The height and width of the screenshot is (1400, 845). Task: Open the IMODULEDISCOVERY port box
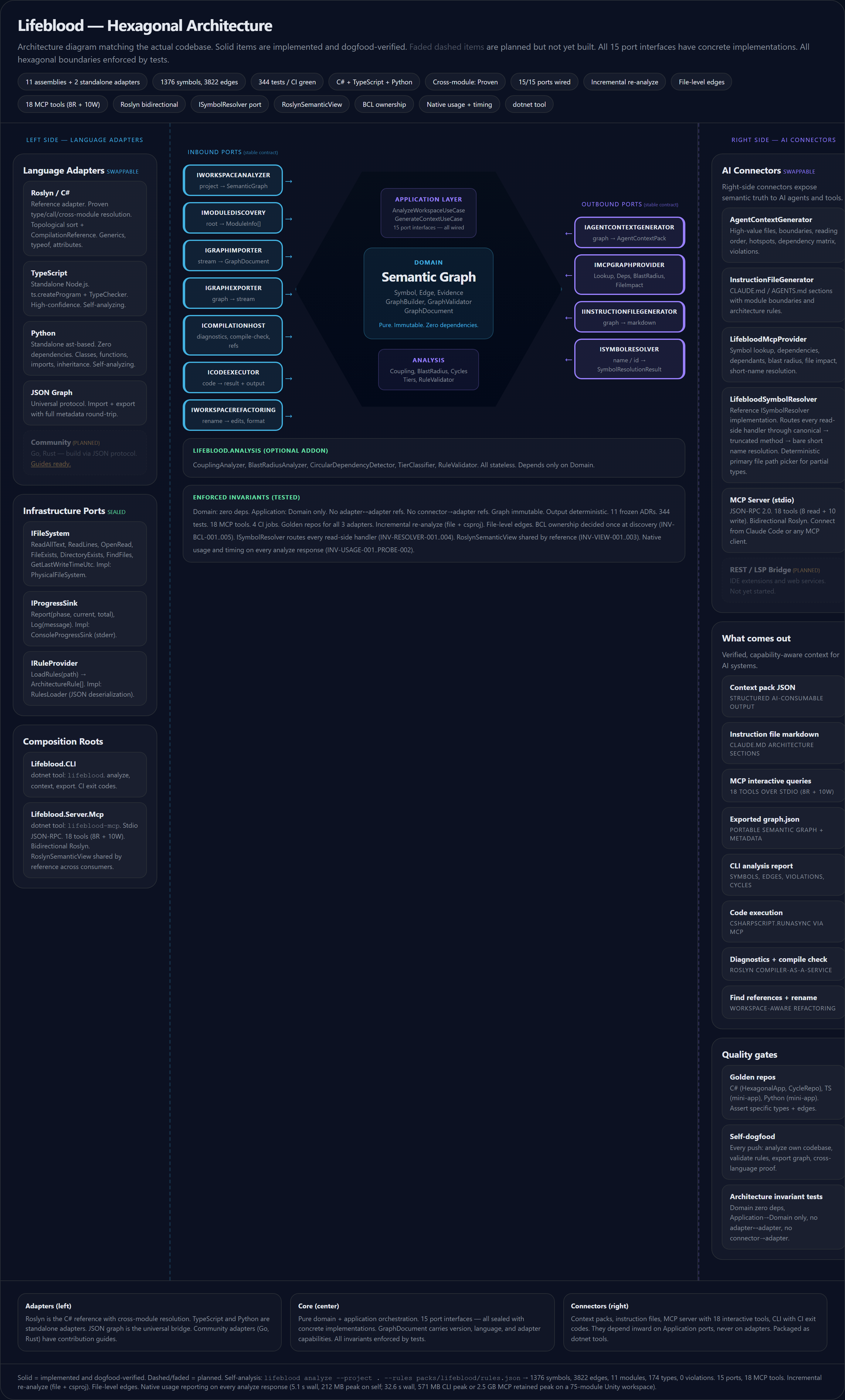(233, 218)
